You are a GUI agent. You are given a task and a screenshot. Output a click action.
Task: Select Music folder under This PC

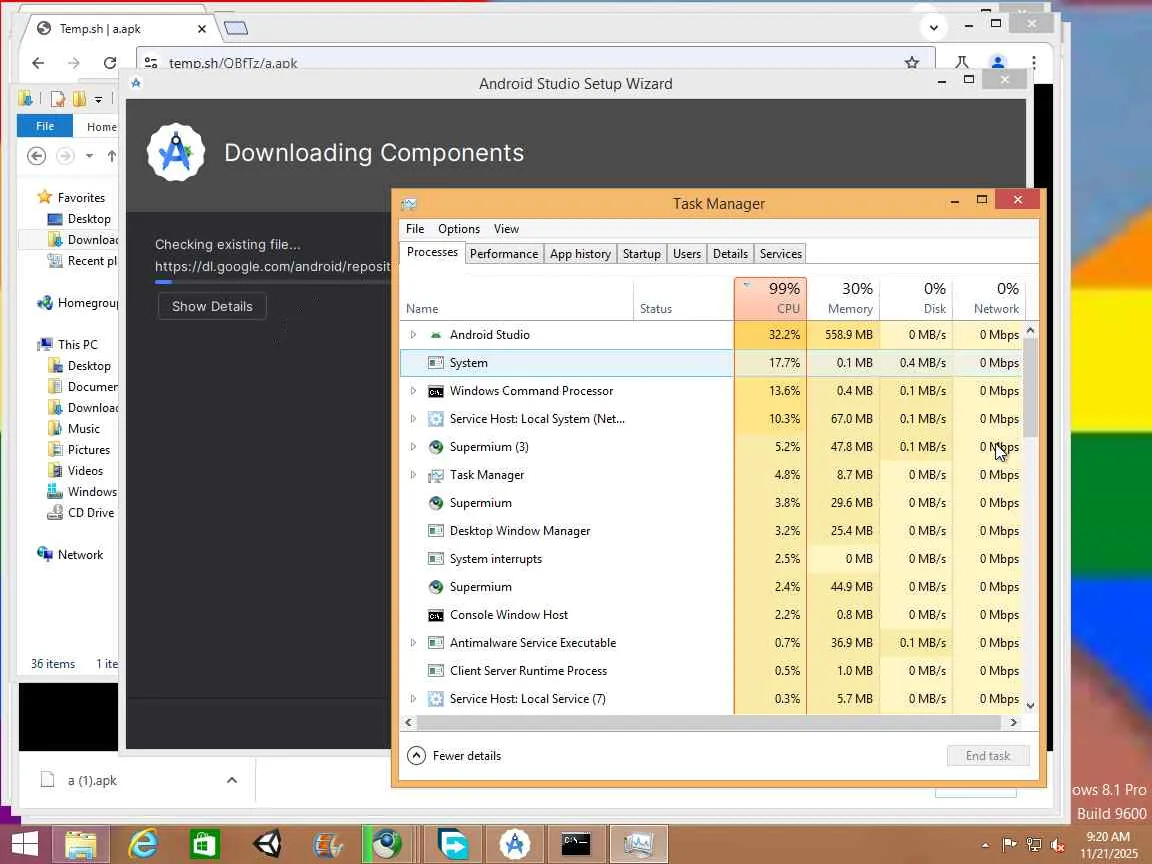click(x=73, y=428)
